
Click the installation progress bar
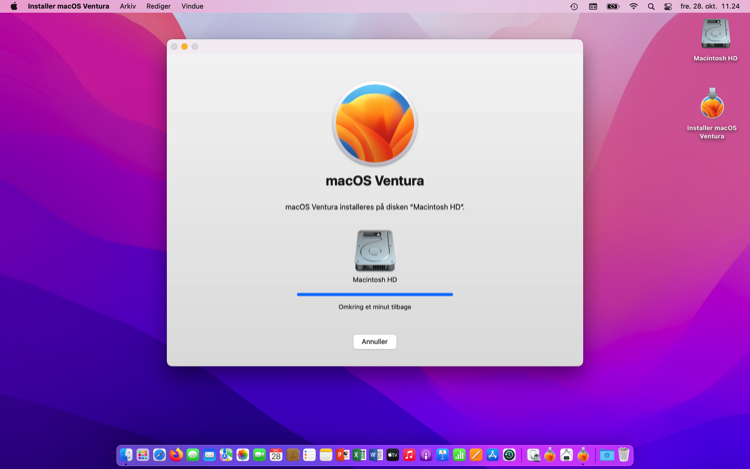pyautogui.click(x=374, y=294)
